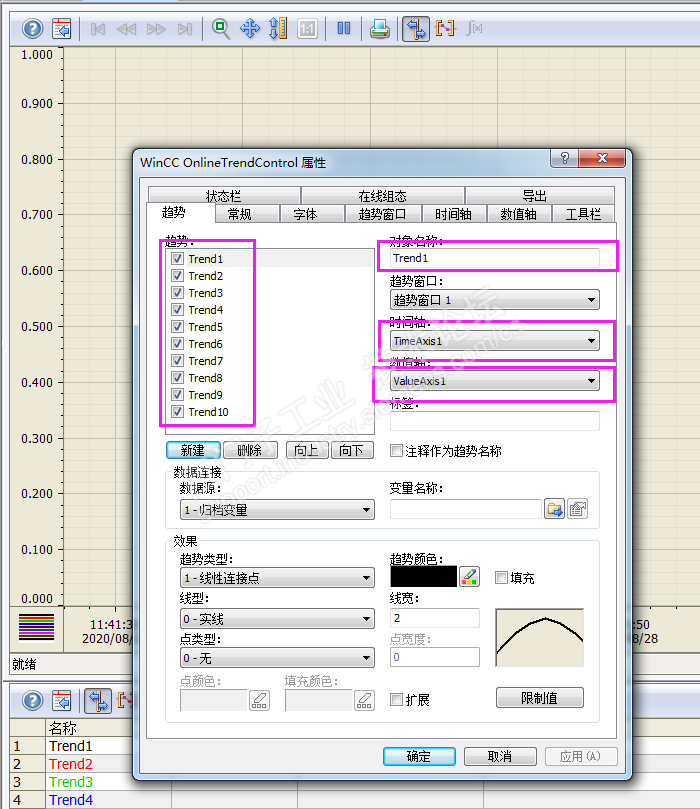Open configuration in ruler window toolbar
Viewport: 700px width, 809px height.
click(x=61, y=701)
